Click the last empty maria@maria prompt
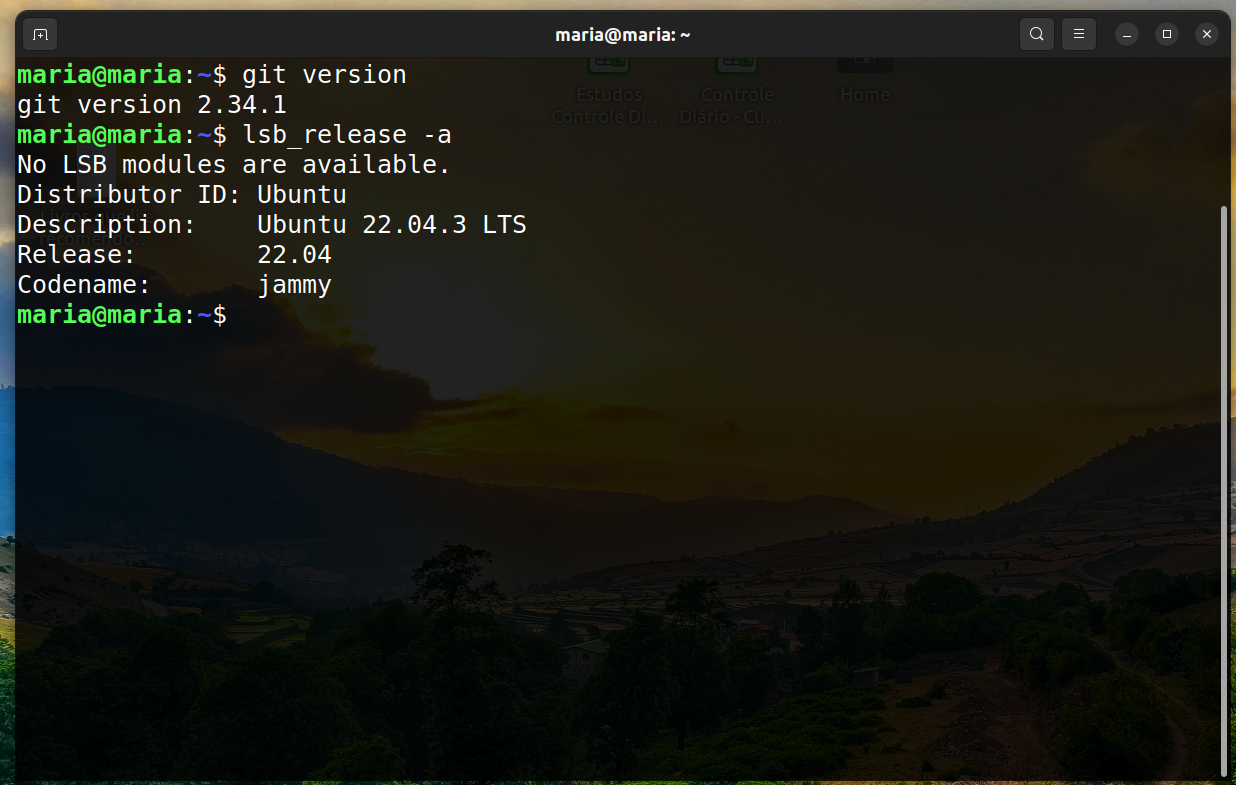Image resolution: width=1236 pixels, height=785 pixels. [x=122, y=315]
